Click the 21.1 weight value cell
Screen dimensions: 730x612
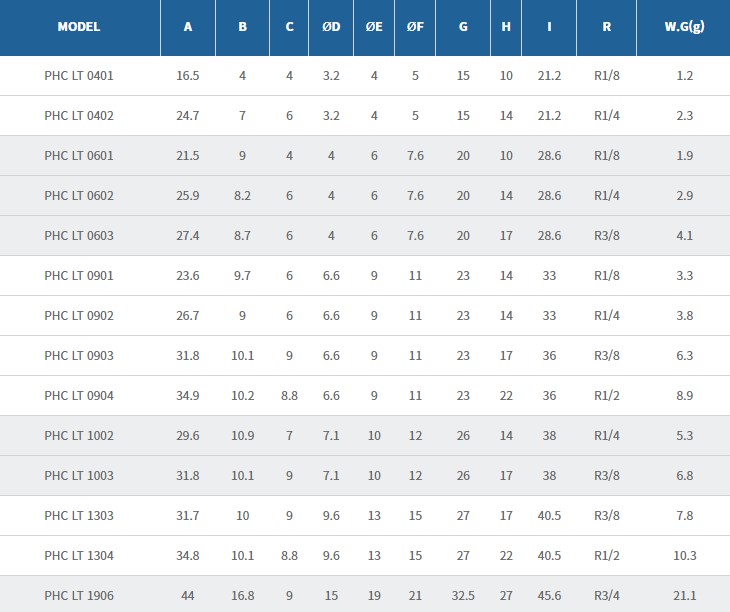click(684, 596)
